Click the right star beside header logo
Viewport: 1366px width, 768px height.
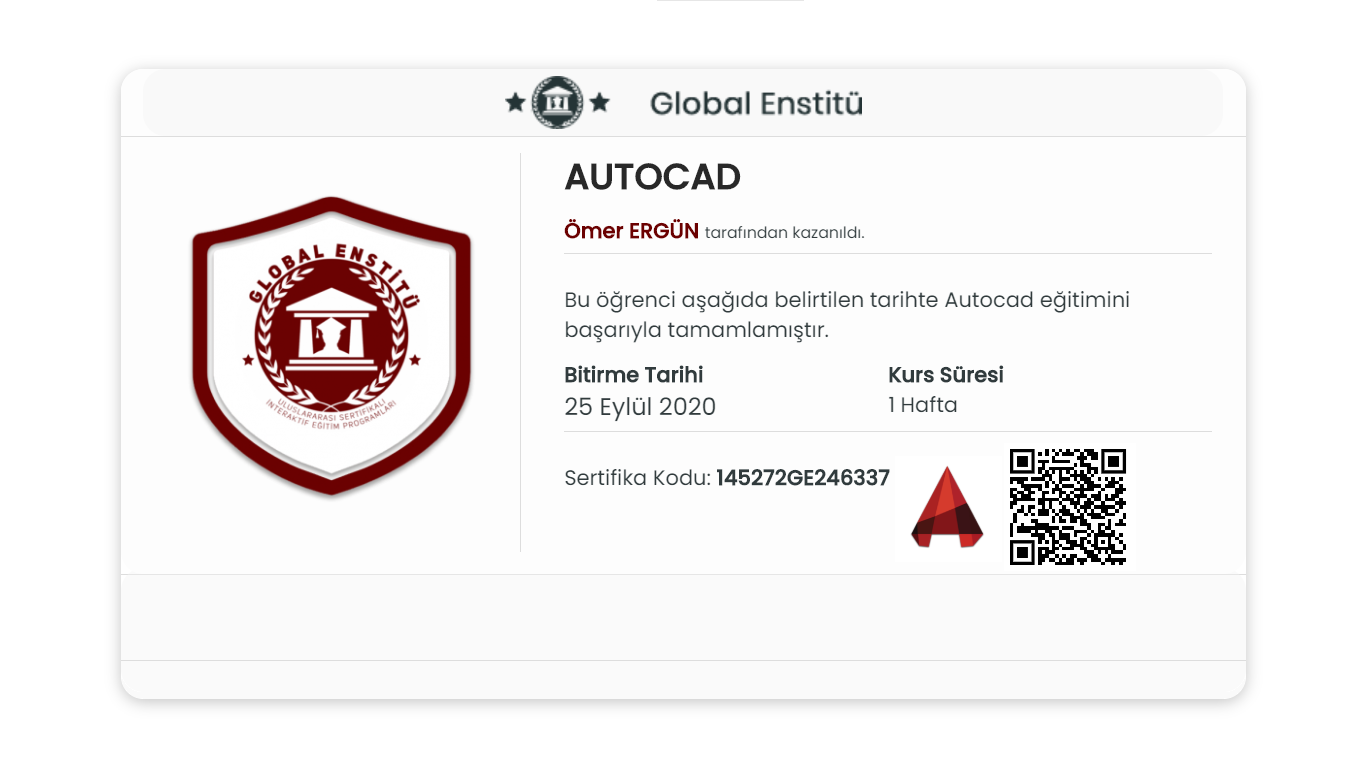pyautogui.click(x=599, y=102)
